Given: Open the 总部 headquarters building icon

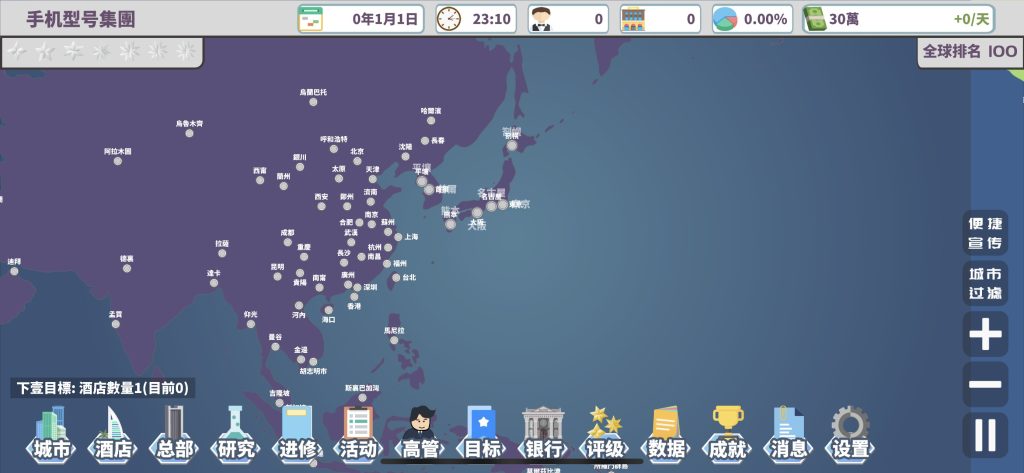Looking at the screenshot, I should [x=174, y=434].
